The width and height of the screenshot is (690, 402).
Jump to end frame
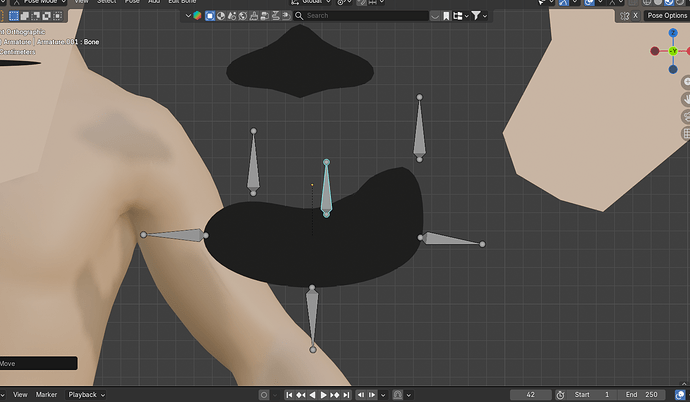coord(346,395)
